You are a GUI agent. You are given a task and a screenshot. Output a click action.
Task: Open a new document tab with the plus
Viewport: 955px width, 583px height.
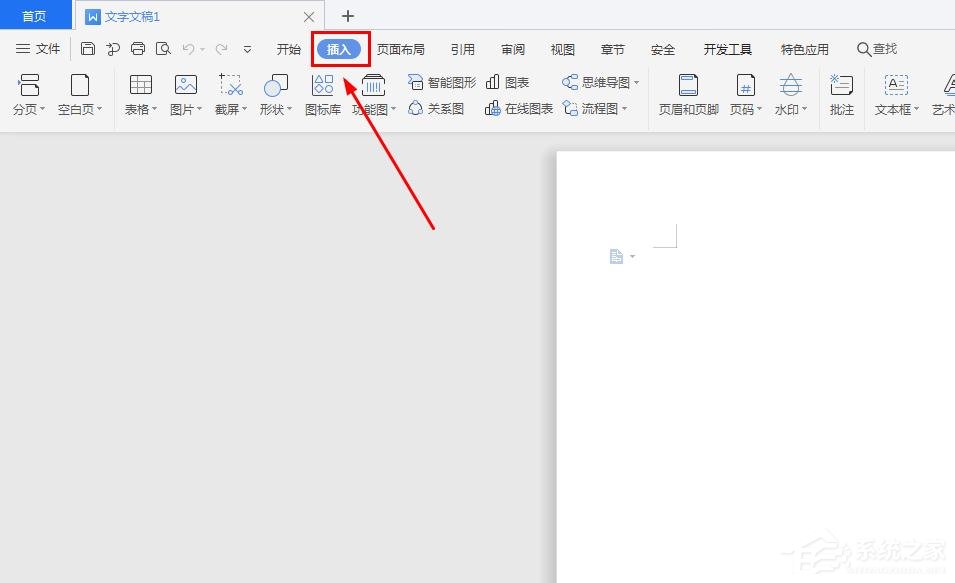348,16
